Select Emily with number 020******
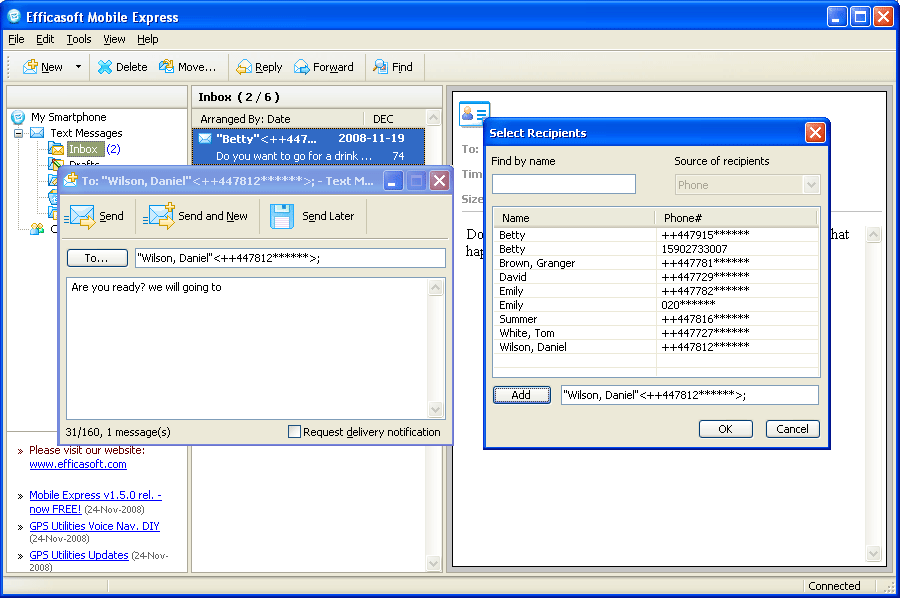900x598 pixels. [x=656, y=305]
